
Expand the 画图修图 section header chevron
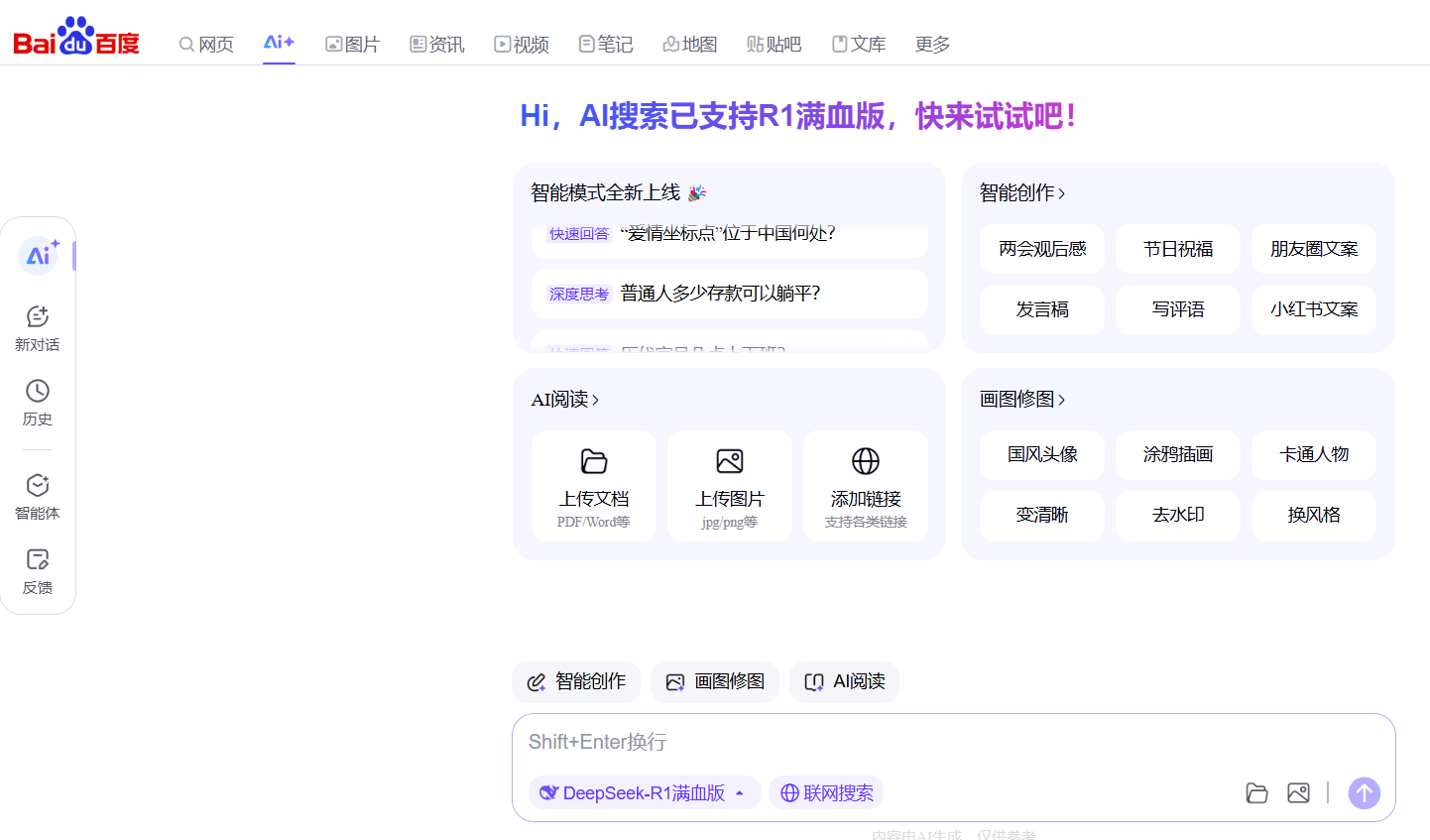coord(1062,400)
